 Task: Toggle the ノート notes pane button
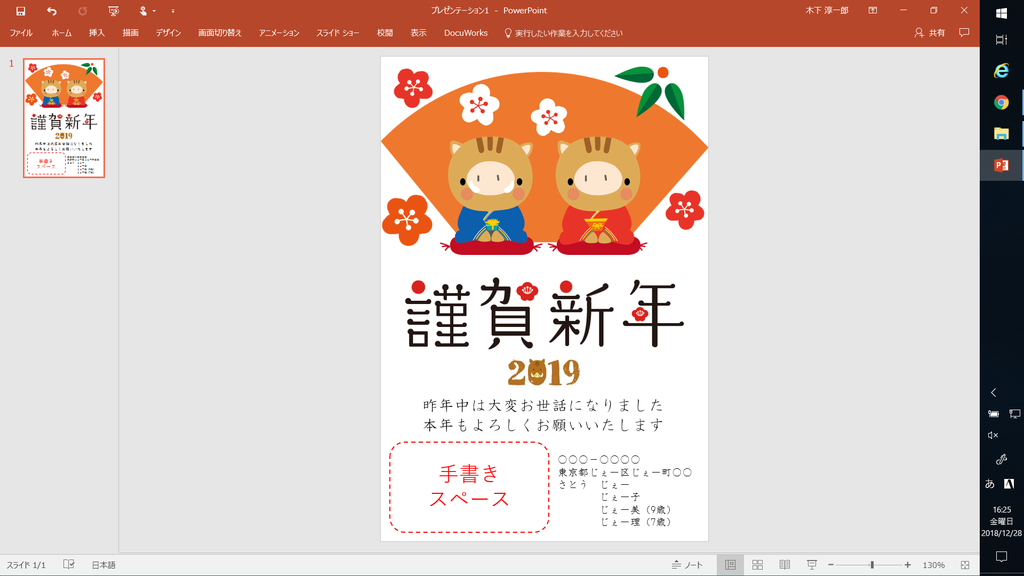point(688,565)
